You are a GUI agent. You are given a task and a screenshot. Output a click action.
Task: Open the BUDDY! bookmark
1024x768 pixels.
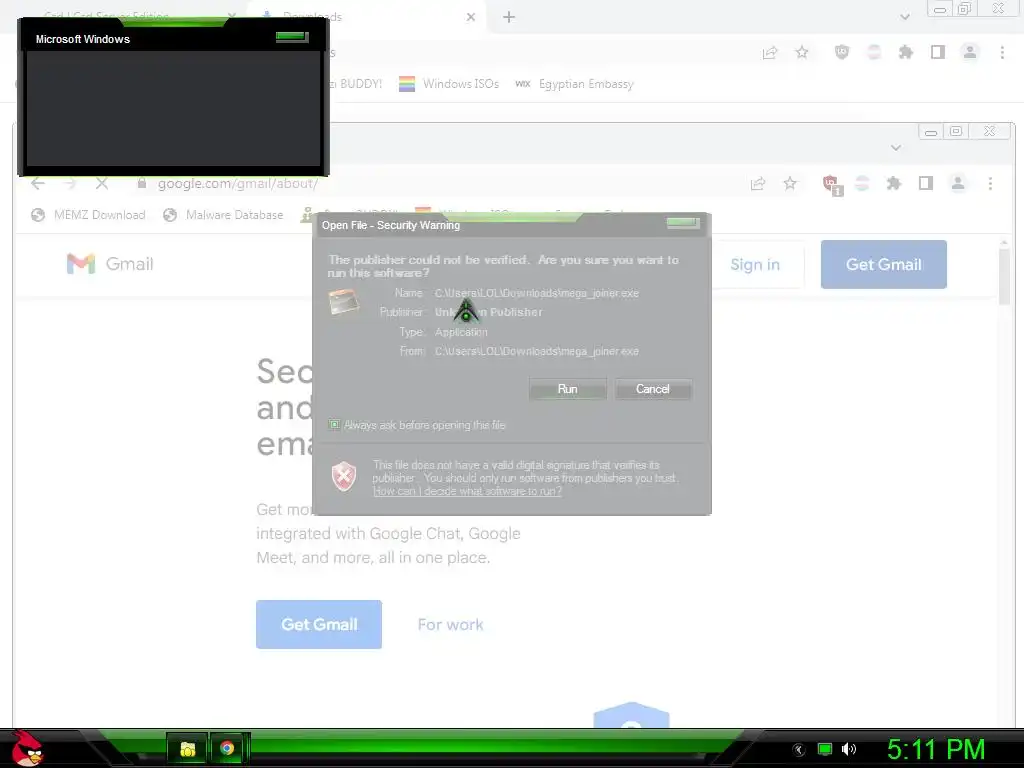(x=357, y=84)
